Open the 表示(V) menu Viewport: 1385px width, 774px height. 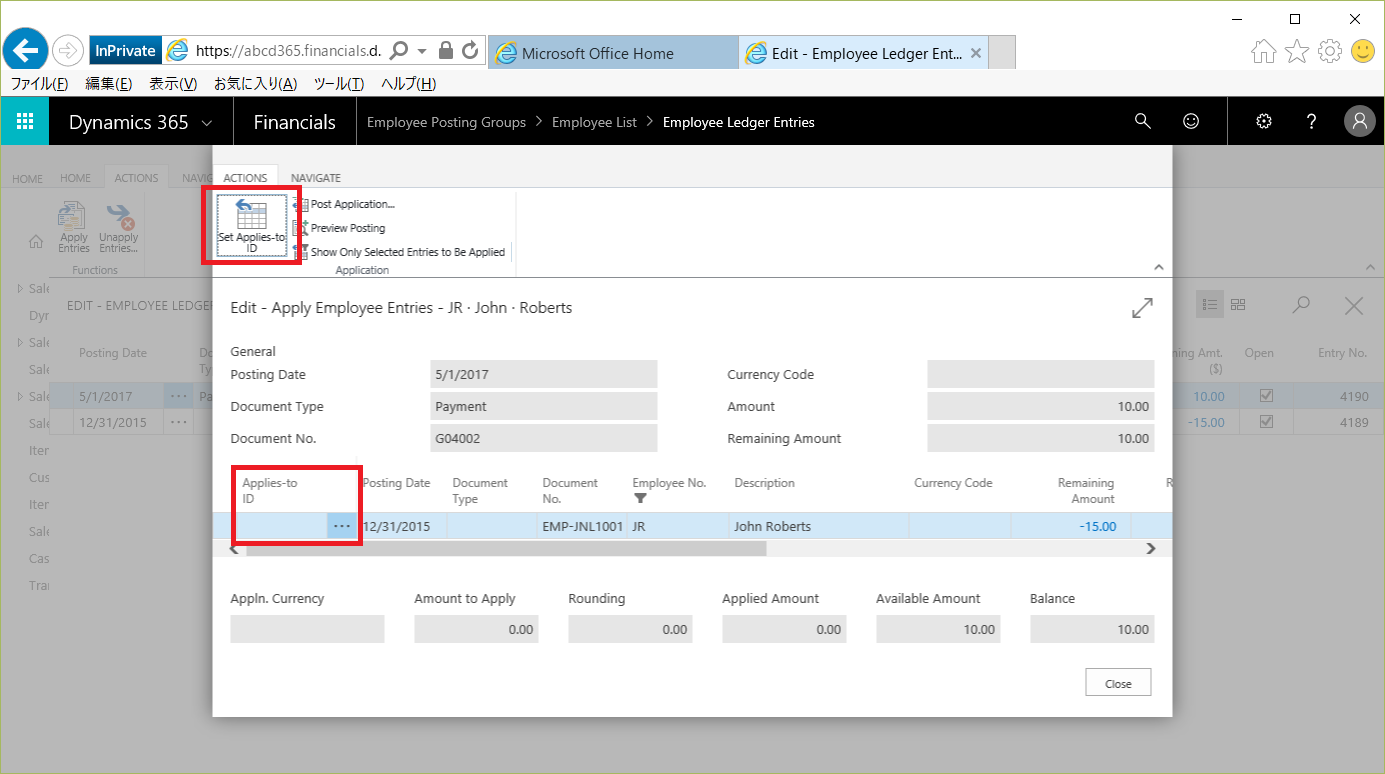point(173,84)
